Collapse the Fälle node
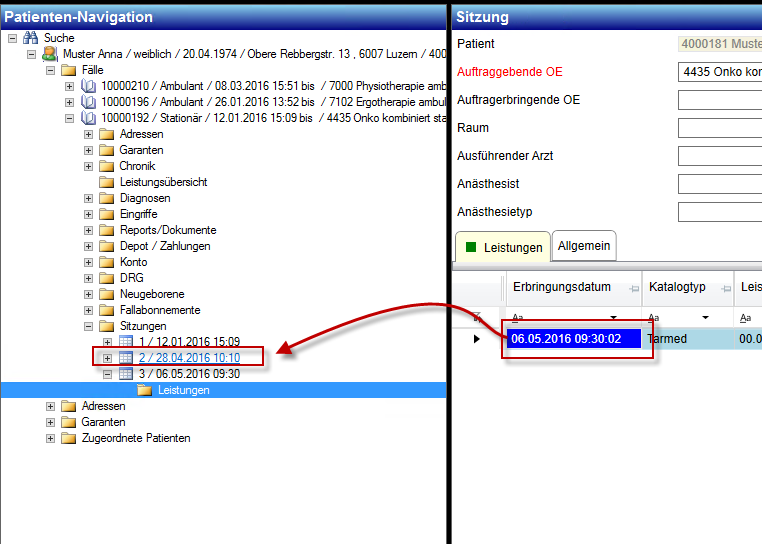 click(x=51, y=70)
